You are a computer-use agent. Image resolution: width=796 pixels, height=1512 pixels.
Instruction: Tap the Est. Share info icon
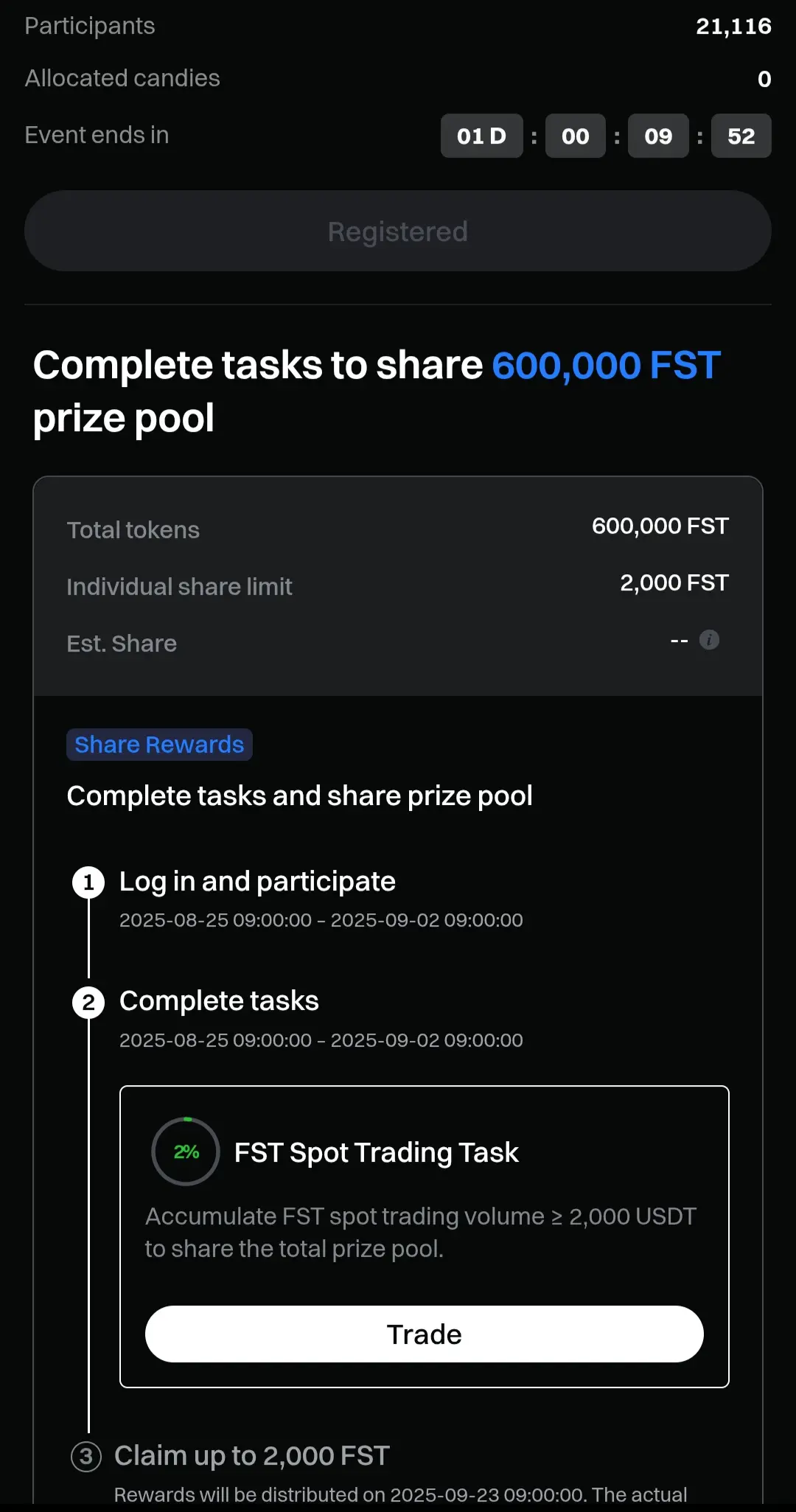[709, 640]
